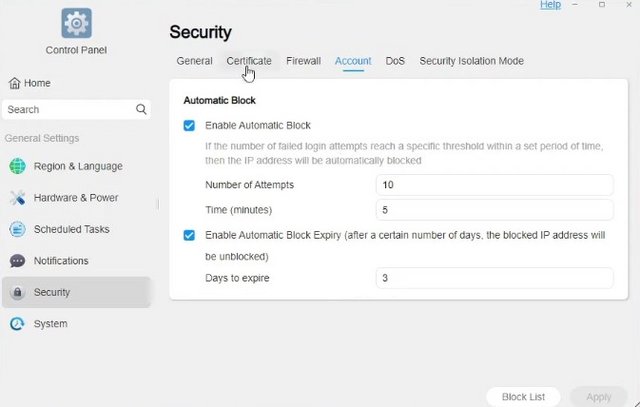
Task: Switch to the Certificate tab
Action: click(x=249, y=61)
